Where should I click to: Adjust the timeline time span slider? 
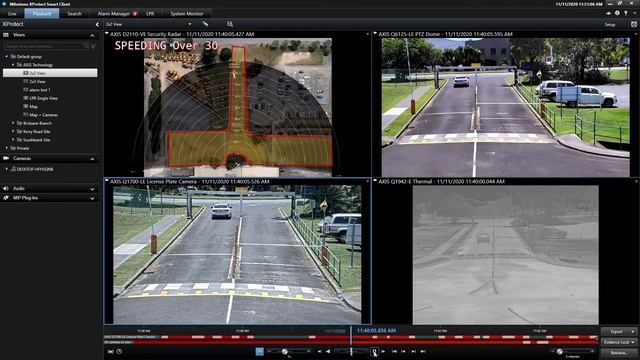point(560,351)
